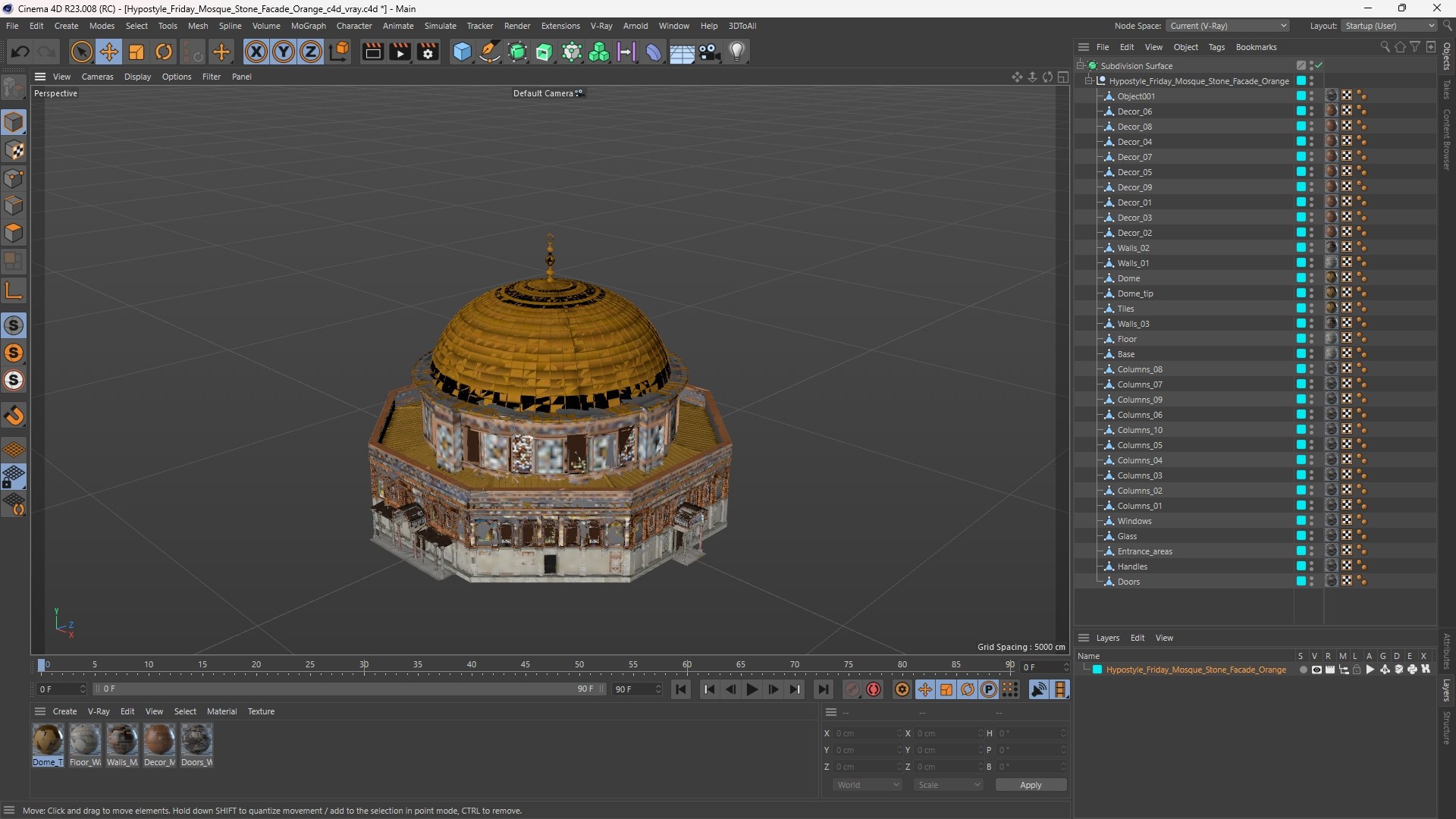Toggle X axis lock
The width and height of the screenshot is (1456, 819).
pos(256,52)
